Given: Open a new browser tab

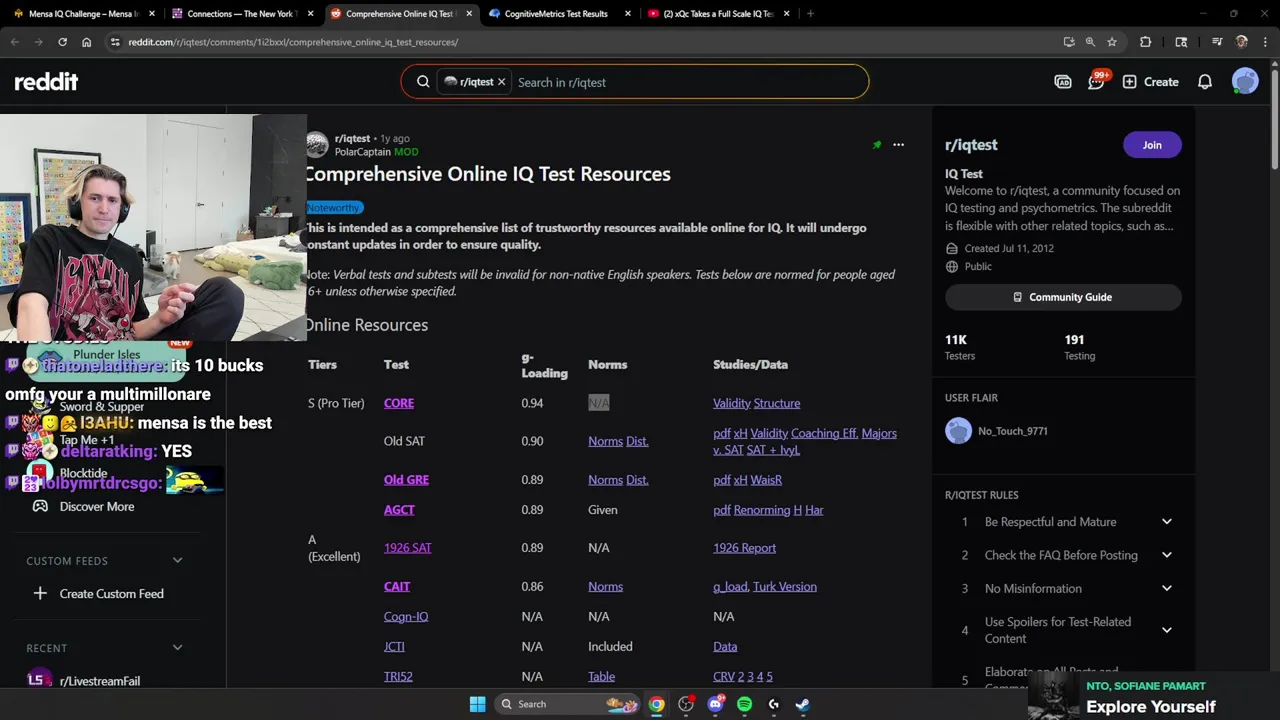Looking at the screenshot, I should [810, 14].
